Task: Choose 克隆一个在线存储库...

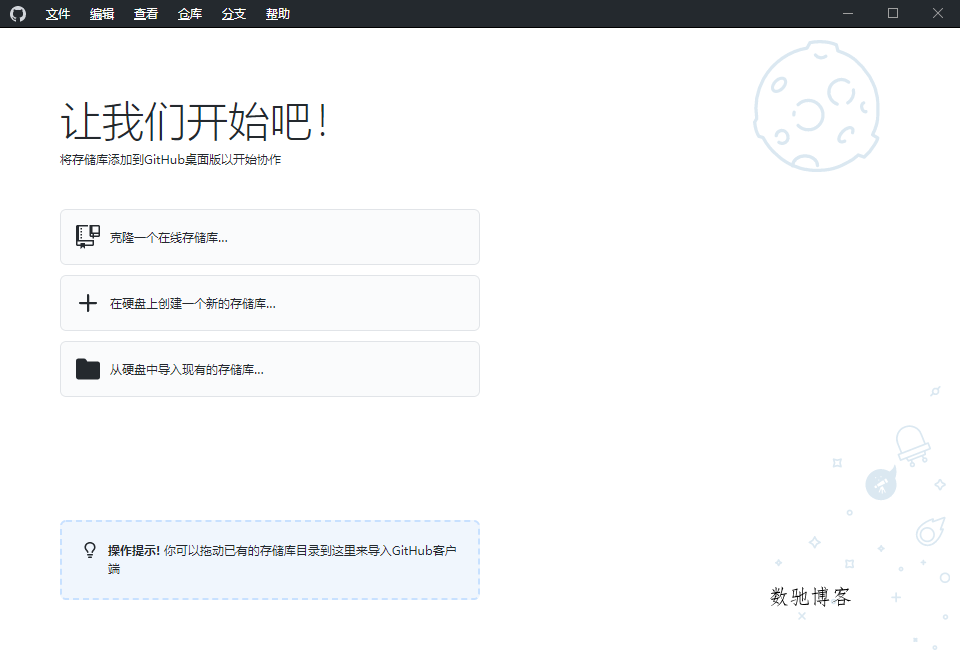Action: (x=270, y=237)
